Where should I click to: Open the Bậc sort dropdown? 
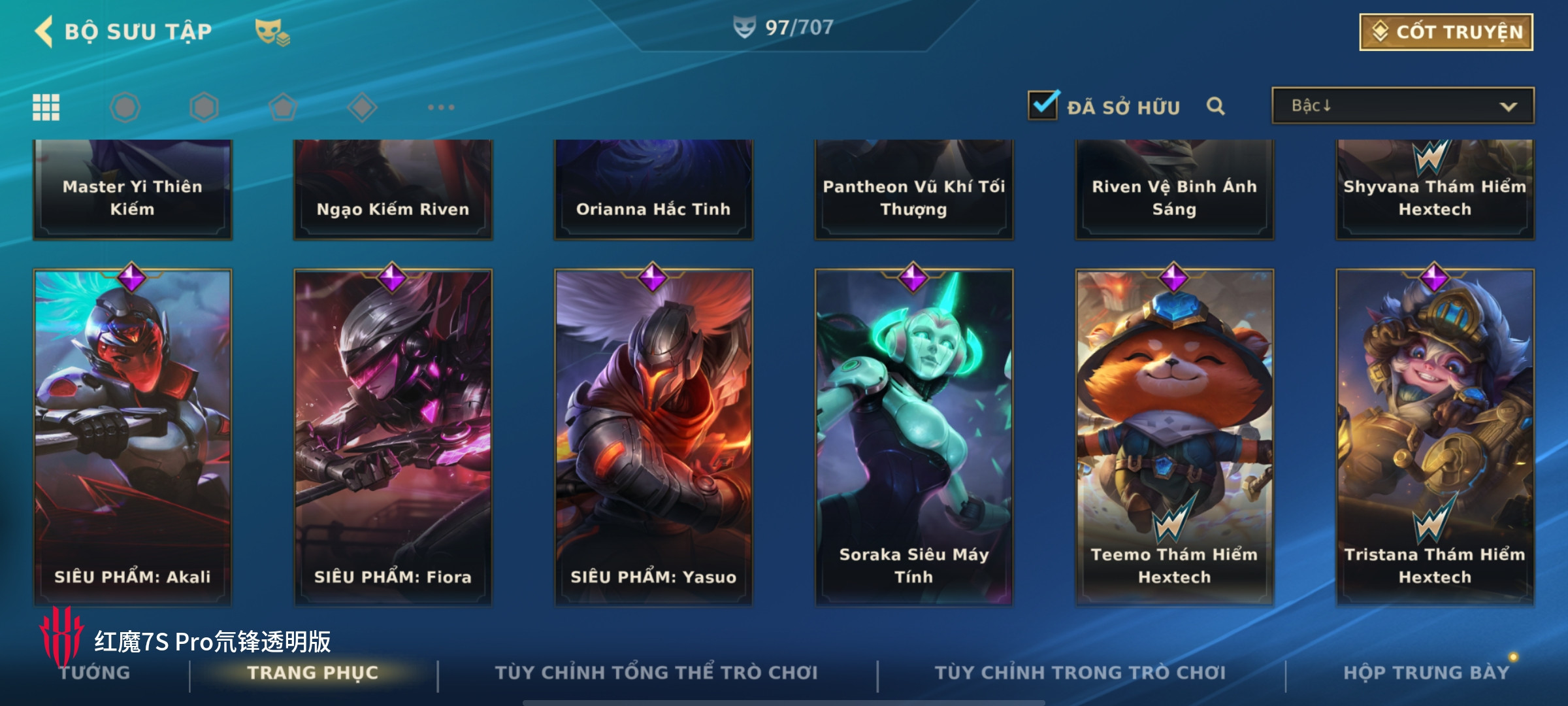[x=1403, y=106]
